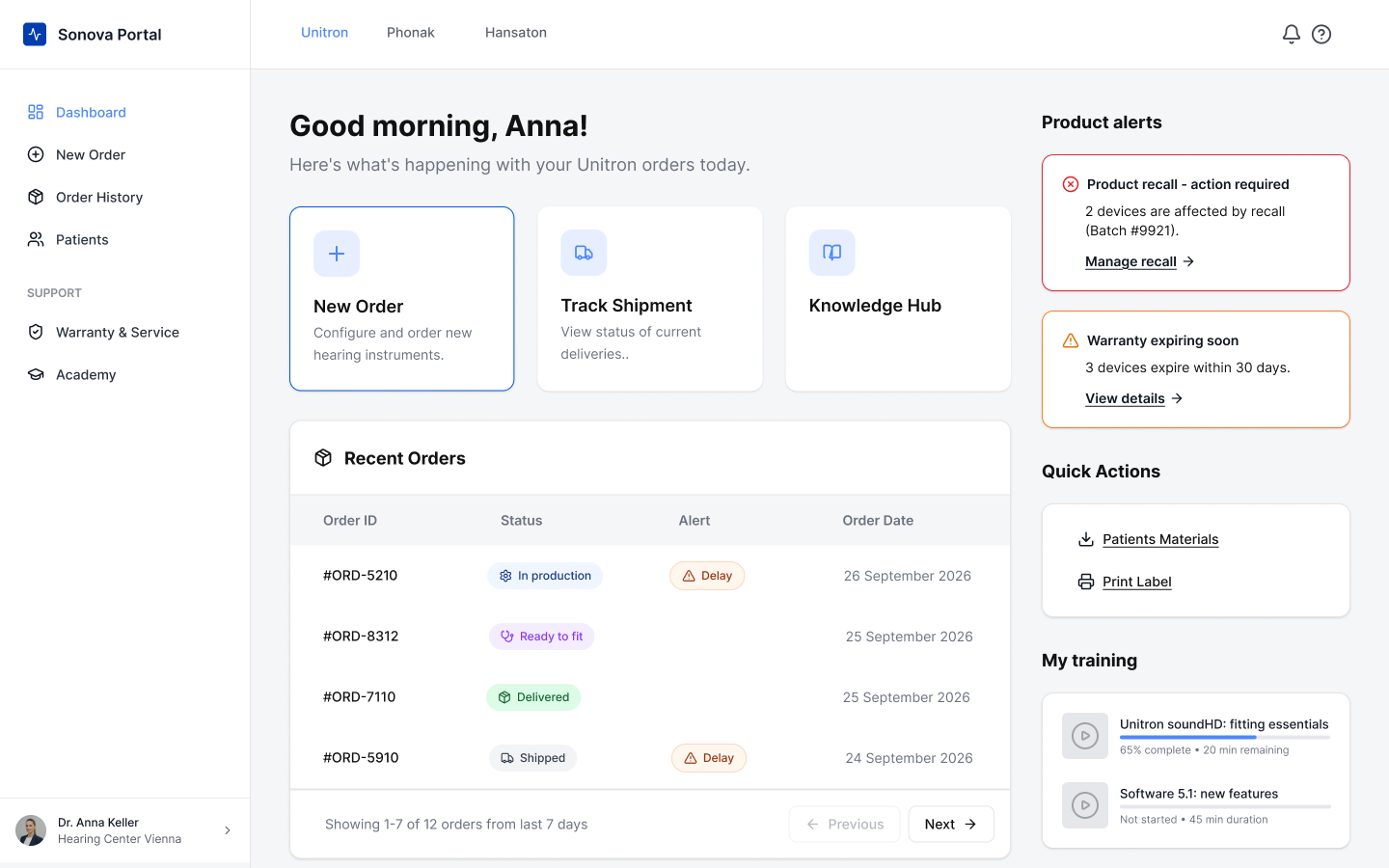Click the Ready to fit status badge
Screen dimensions: 1389x868
point(541,637)
